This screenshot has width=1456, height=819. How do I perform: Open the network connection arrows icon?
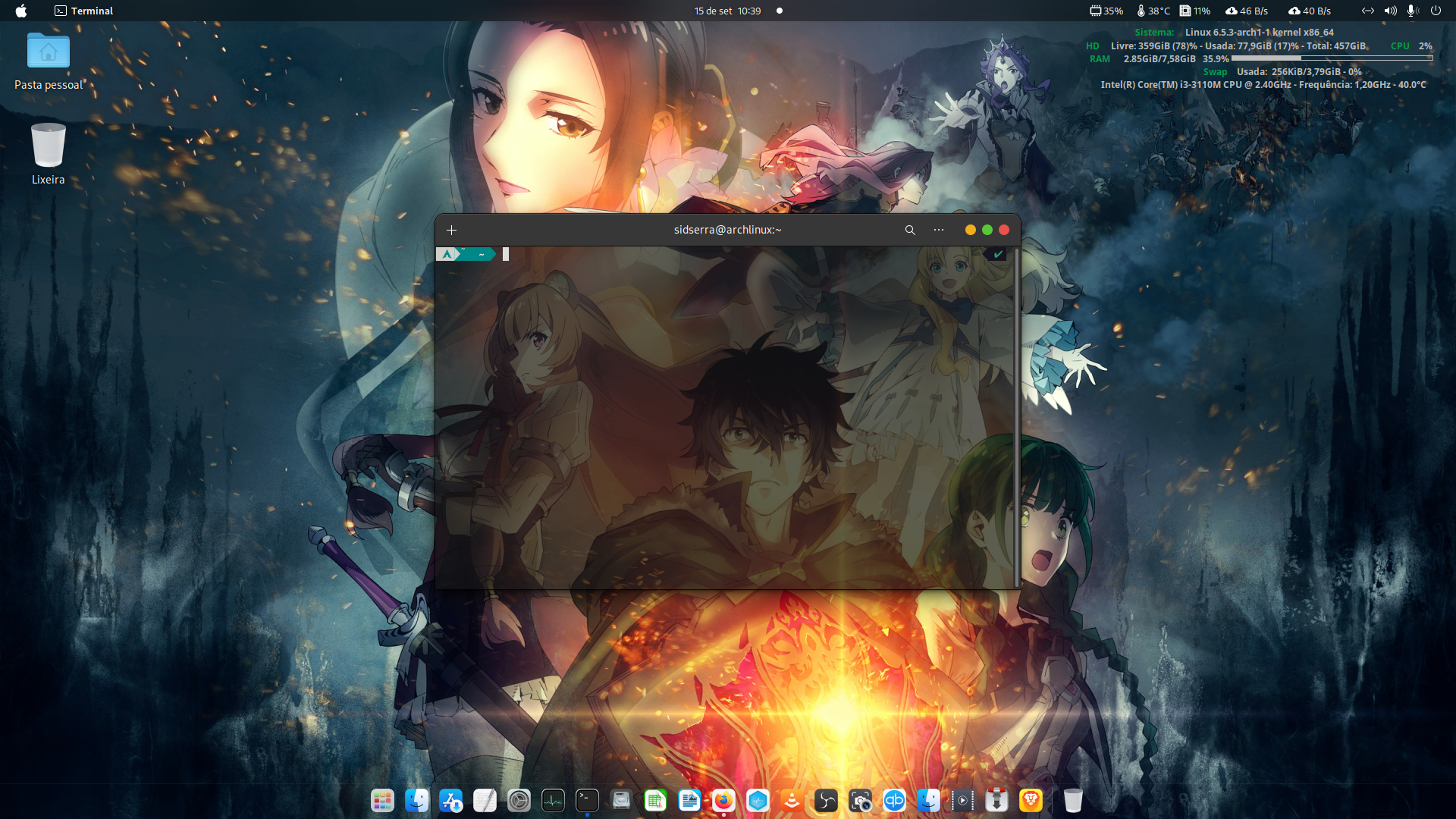(1367, 11)
